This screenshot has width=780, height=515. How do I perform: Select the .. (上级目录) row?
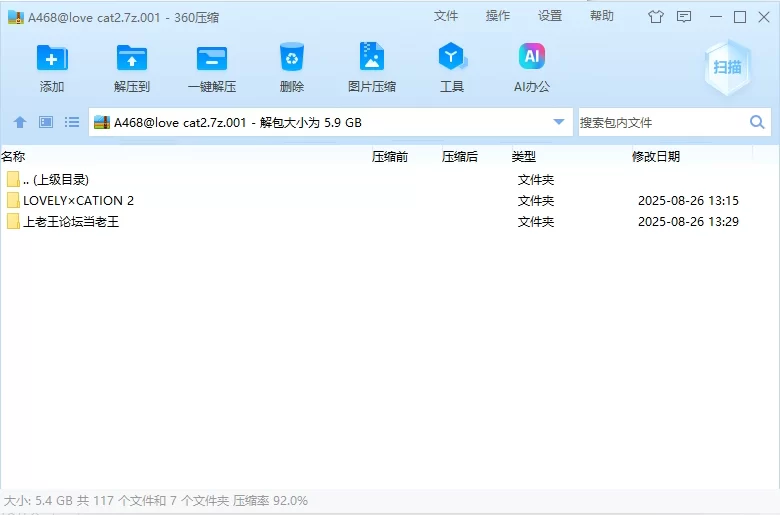[390, 180]
